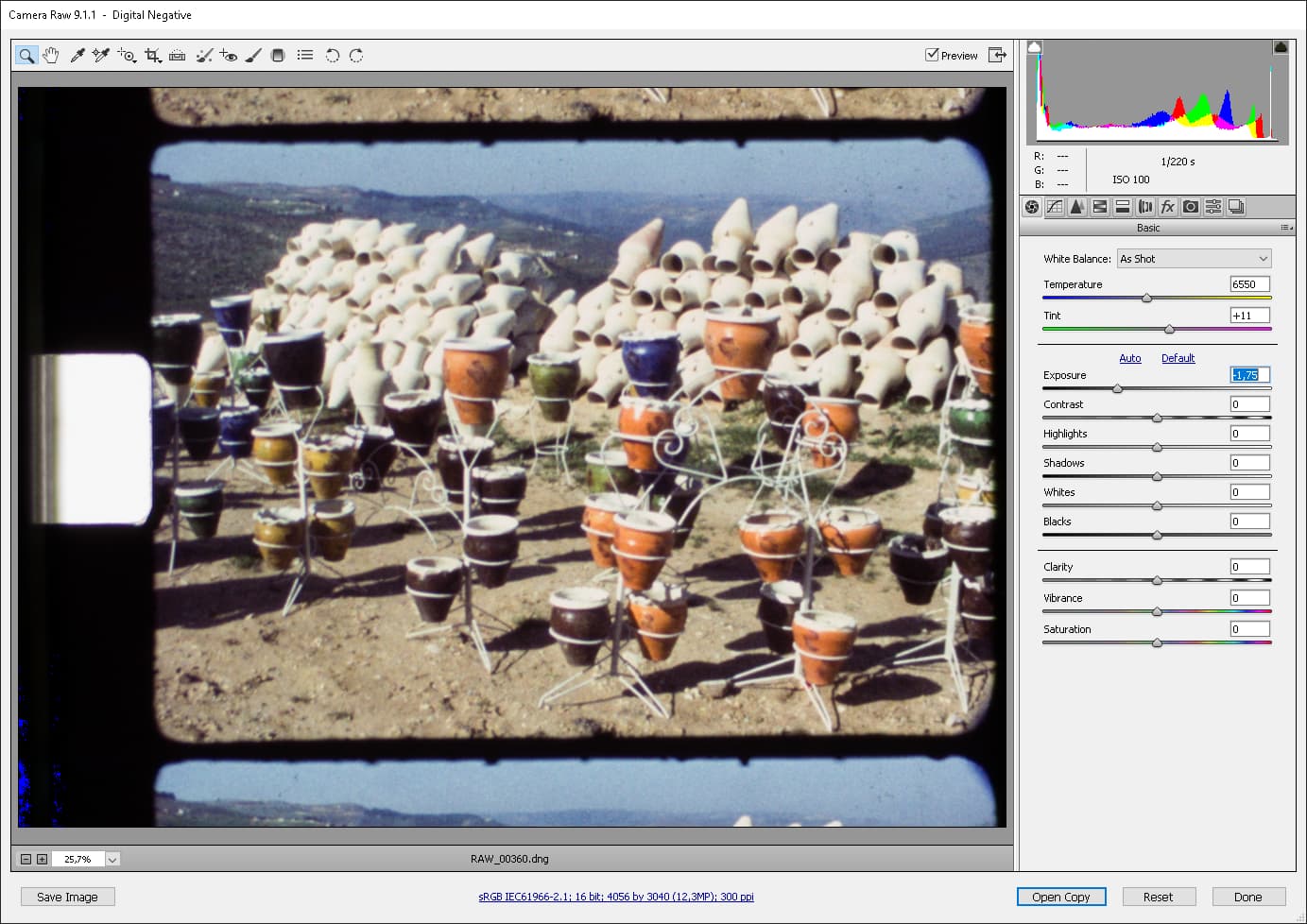Select the Crop tool
Viewport: 1307px width, 924px height.
point(153,56)
